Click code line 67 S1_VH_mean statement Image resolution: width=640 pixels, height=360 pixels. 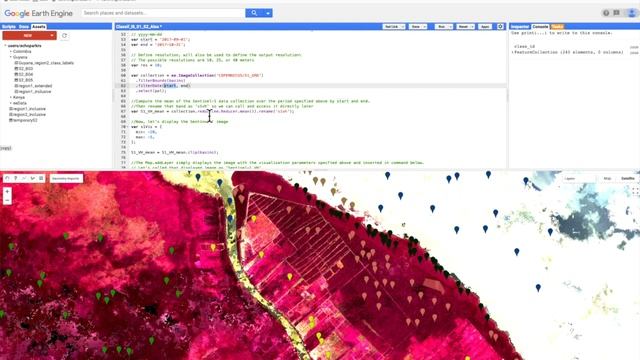212,111
